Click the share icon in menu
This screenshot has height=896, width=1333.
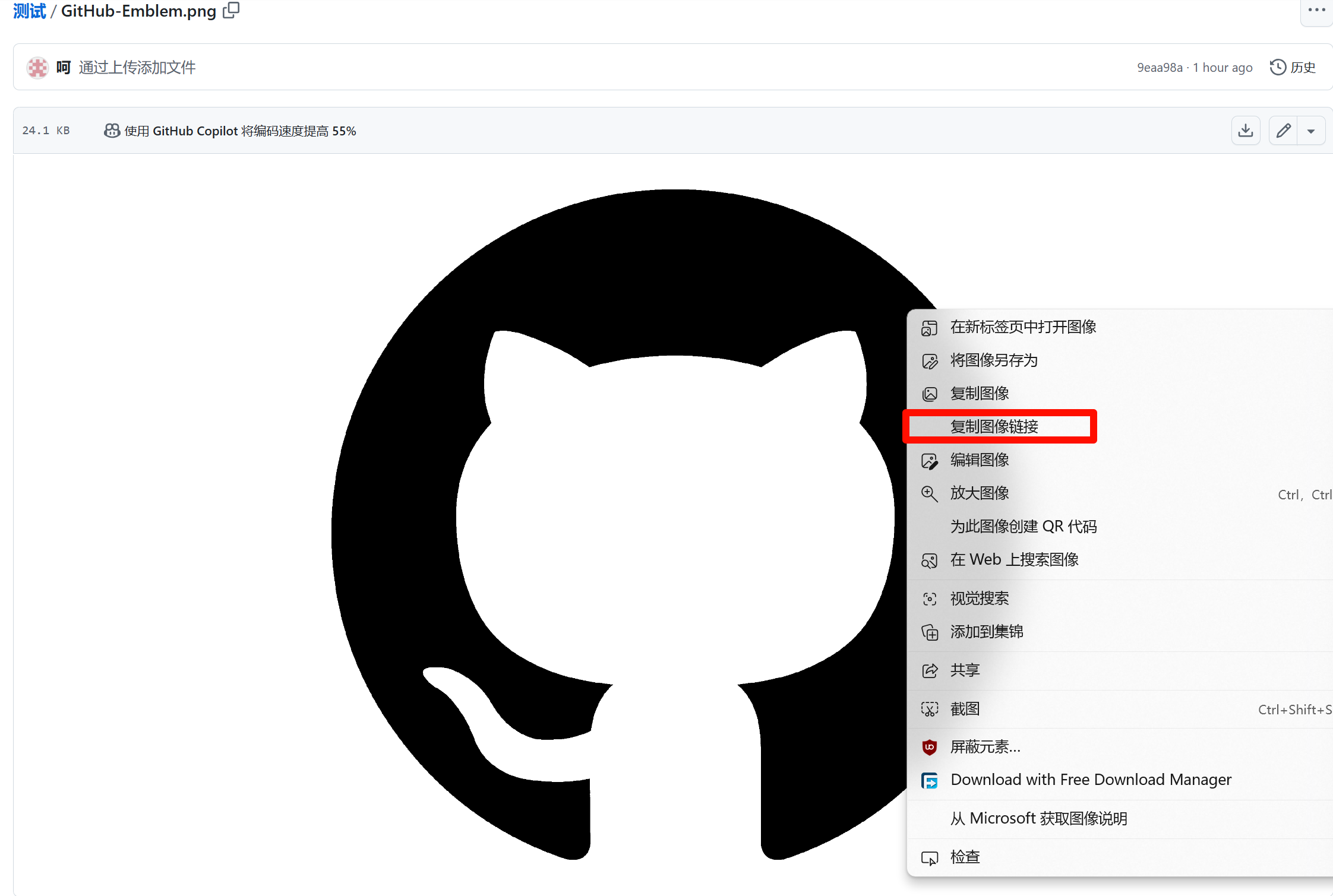(929, 671)
